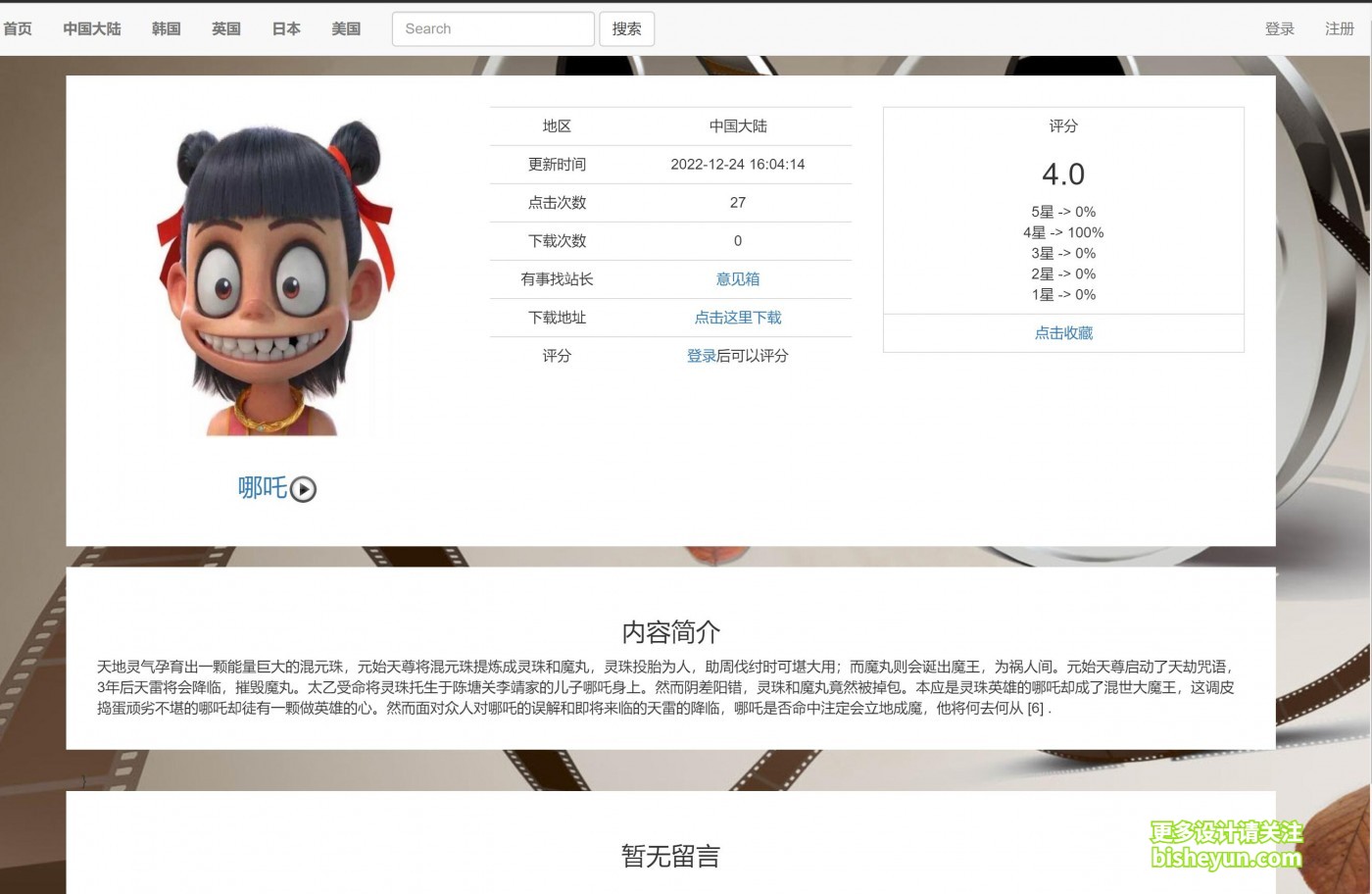
Task: Select the download count value 0
Action: coord(738,241)
